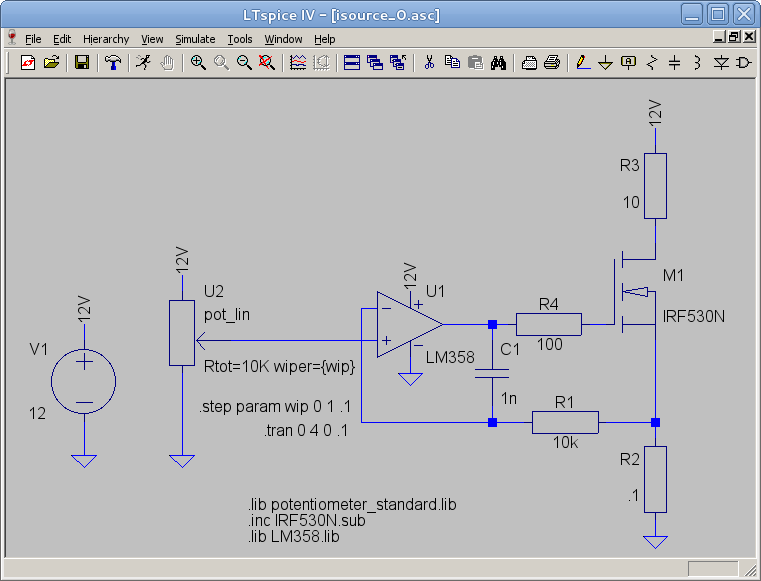Restore the inner schematic document window
The width and height of the screenshot is (761, 581).
click(734, 37)
